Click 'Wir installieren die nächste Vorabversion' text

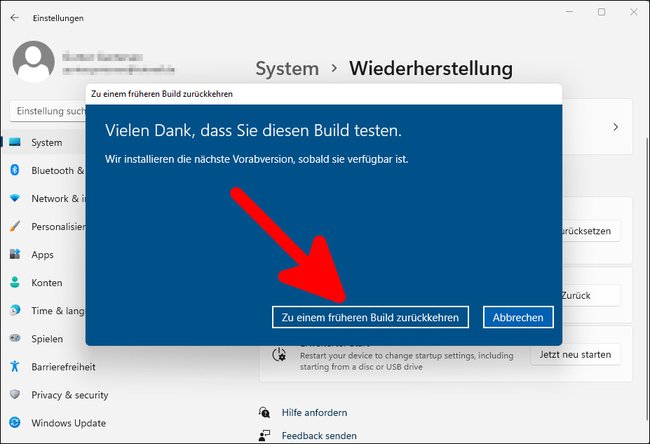tap(257, 159)
